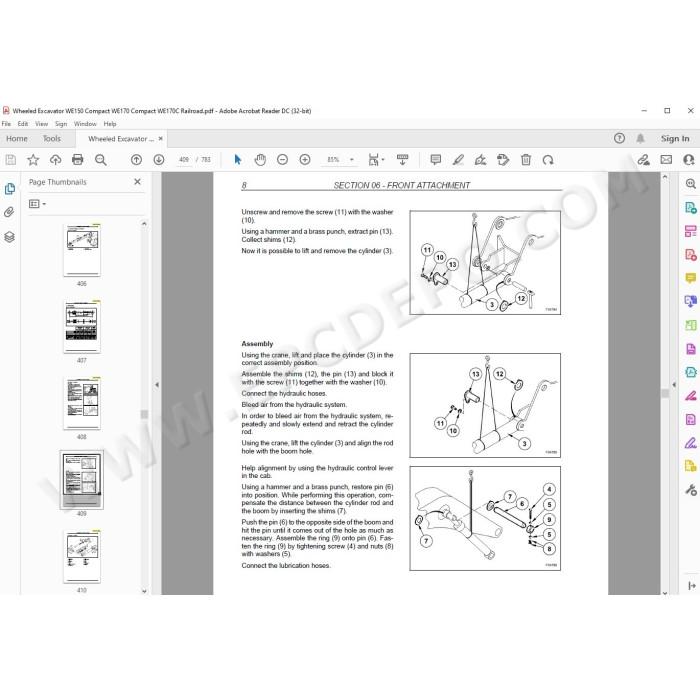Add a comment sticky note
The width and height of the screenshot is (700, 700).
click(436, 159)
